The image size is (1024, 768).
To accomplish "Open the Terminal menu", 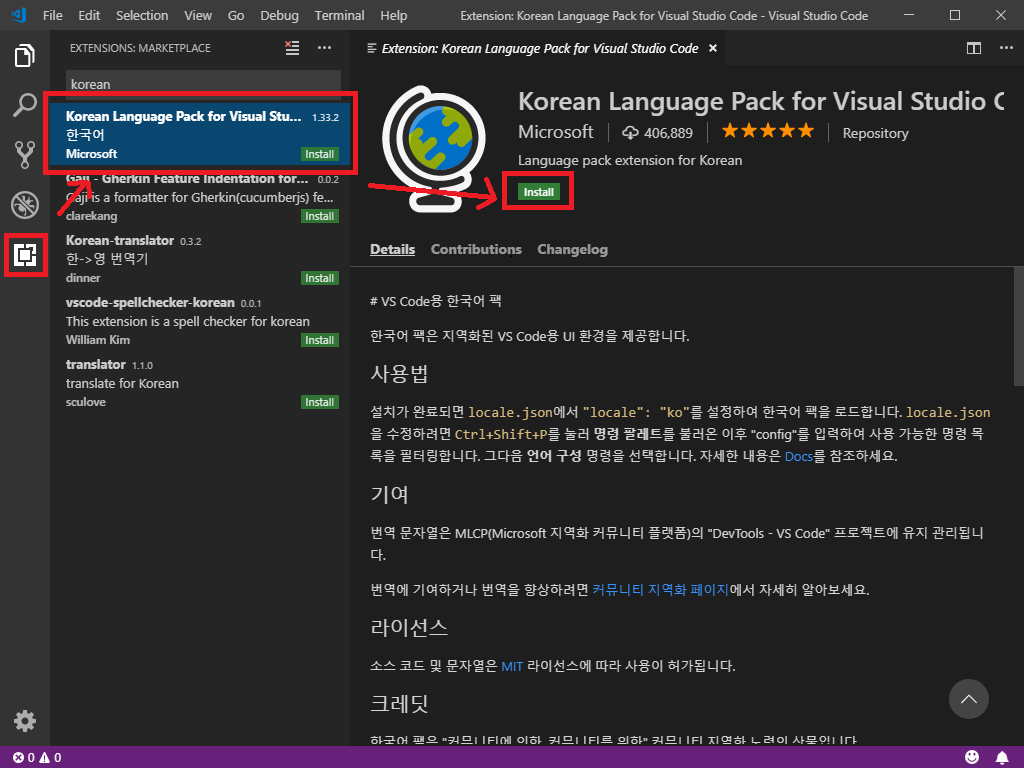I will [340, 15].
